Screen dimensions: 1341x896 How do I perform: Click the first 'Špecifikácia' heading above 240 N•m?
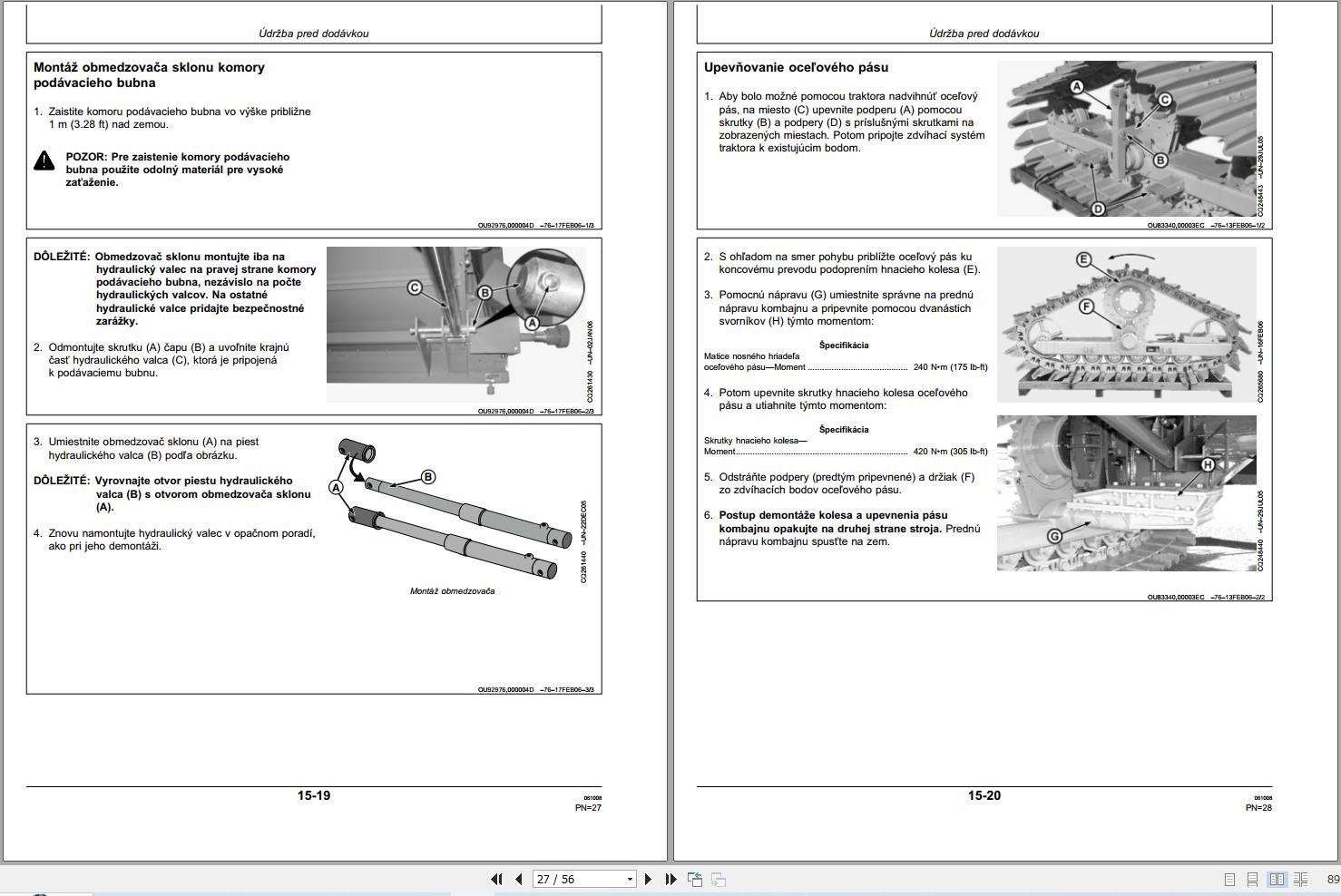844,346
